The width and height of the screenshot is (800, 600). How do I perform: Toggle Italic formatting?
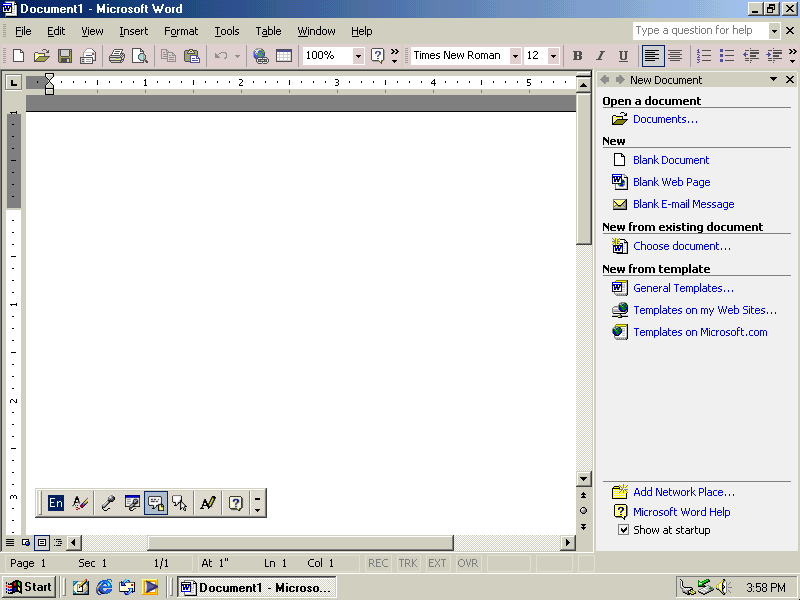click(601, 56)
